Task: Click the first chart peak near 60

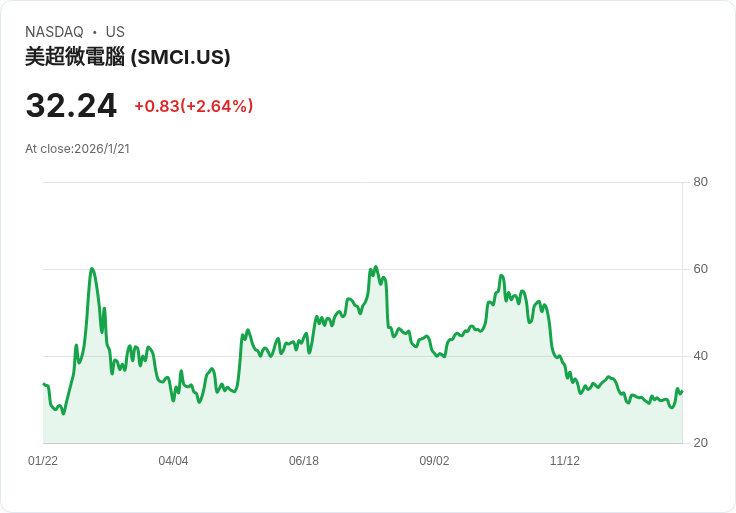Action: coord(92,269)
